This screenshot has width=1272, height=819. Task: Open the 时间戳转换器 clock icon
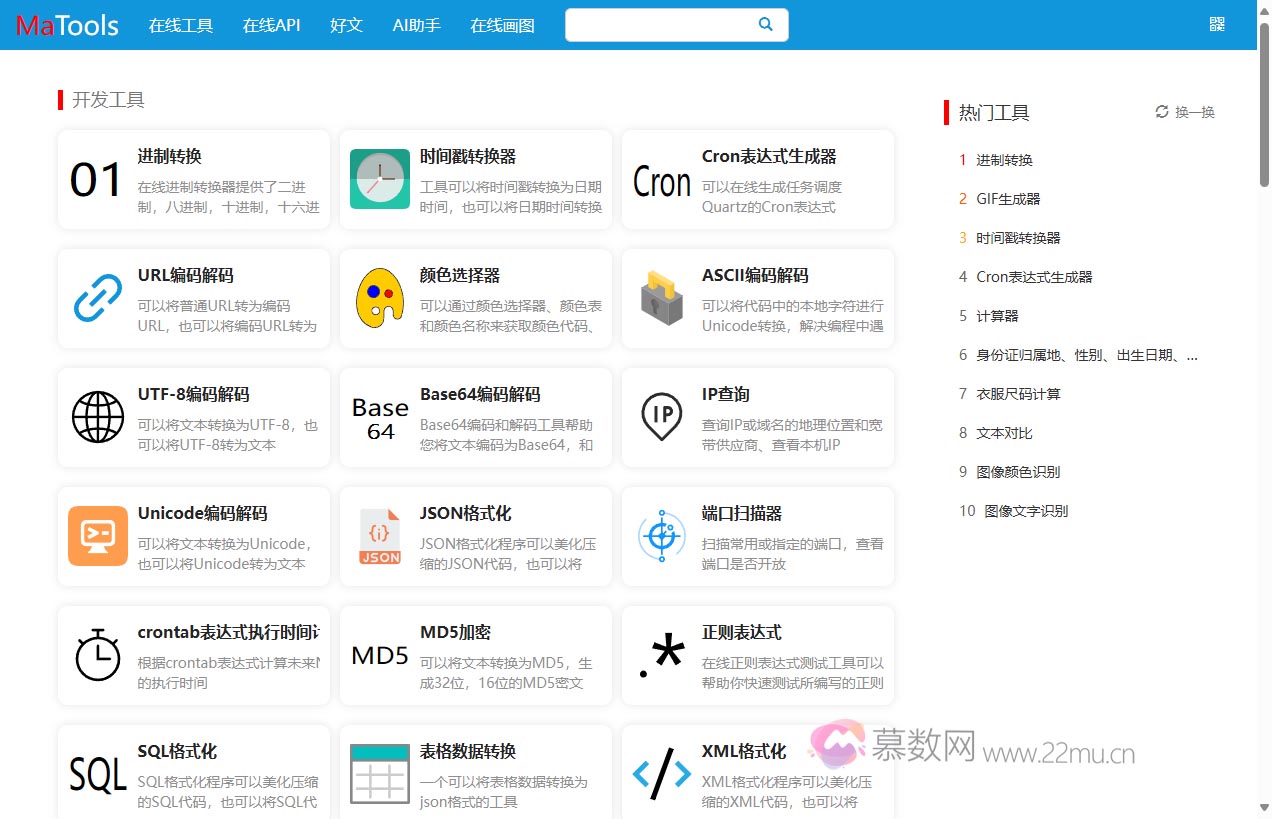coord(379,179)
